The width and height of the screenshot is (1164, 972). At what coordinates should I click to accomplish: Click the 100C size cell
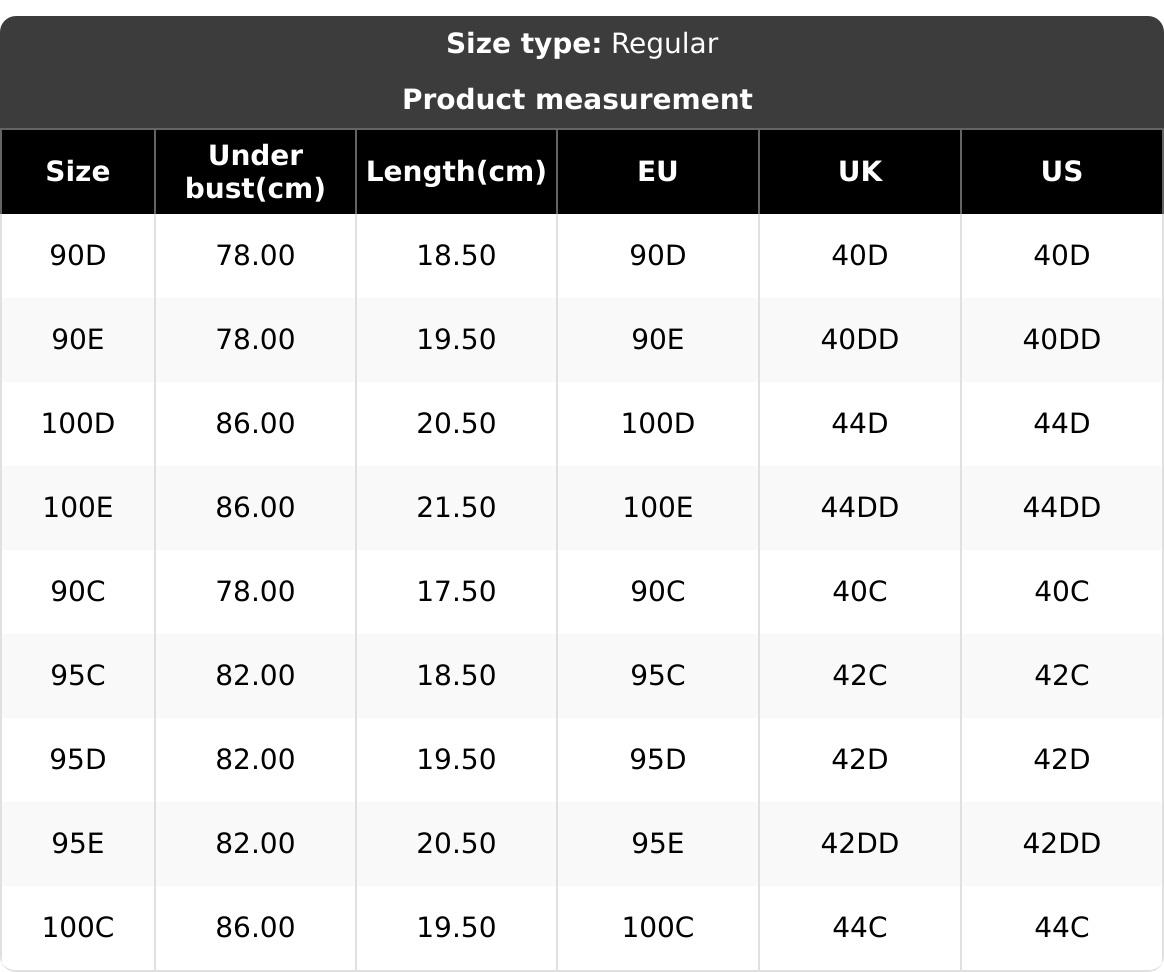[x=78, y=928]
